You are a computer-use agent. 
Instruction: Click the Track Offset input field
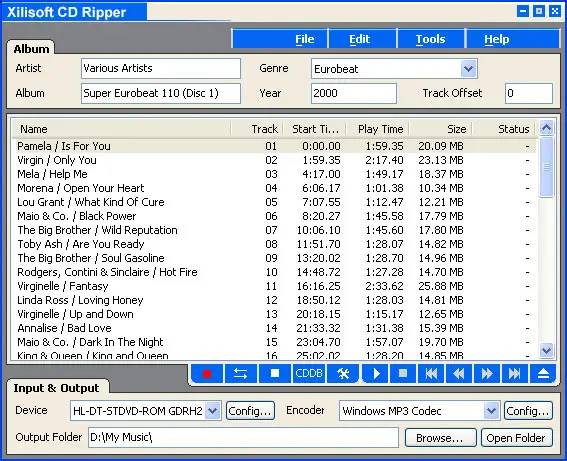[529, 93]
